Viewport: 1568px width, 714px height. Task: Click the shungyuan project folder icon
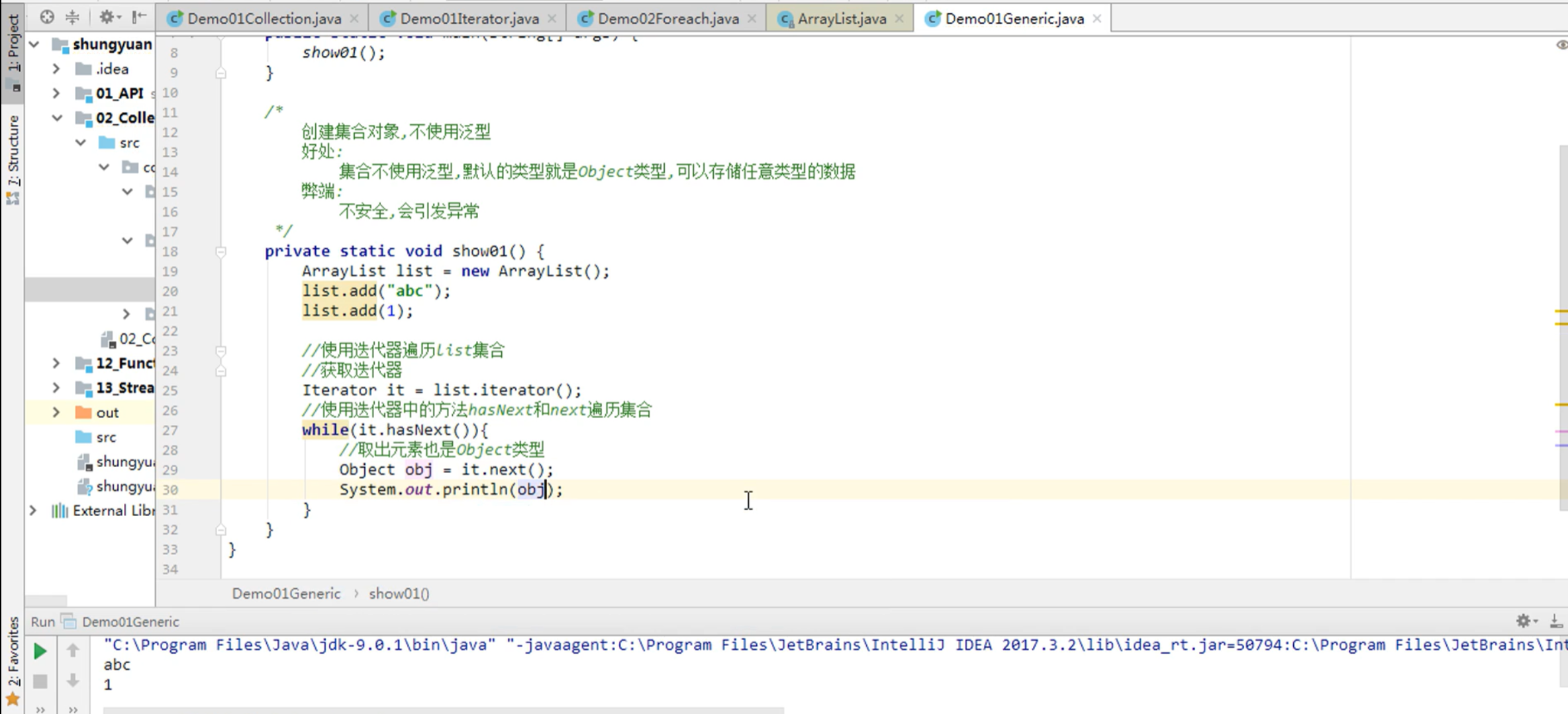pos(60,44)
